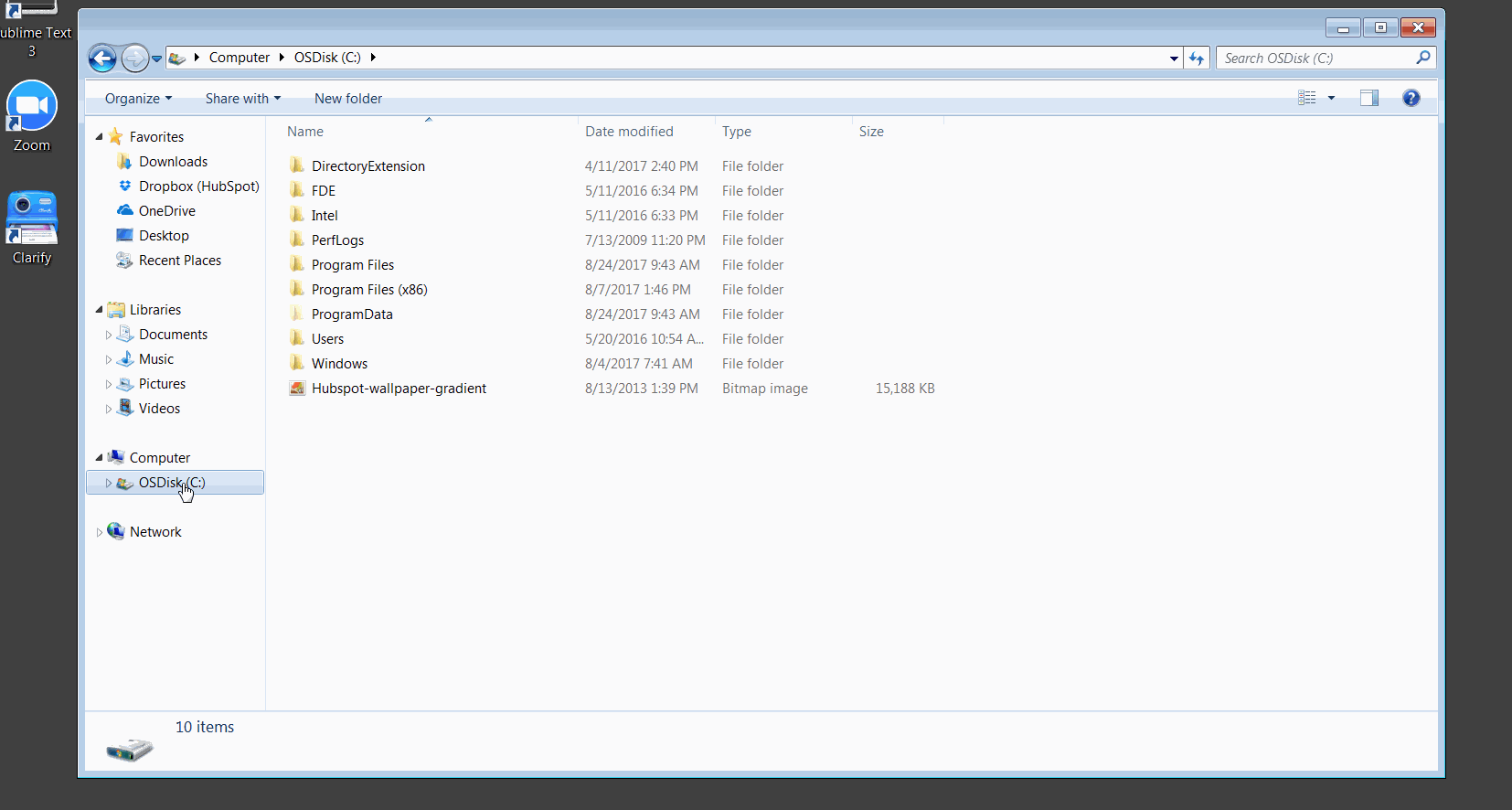Click the Refresh button beside address bar
Viewport: 1512px width, 810px height.
pyautogui.click(x=1197, y=59)
